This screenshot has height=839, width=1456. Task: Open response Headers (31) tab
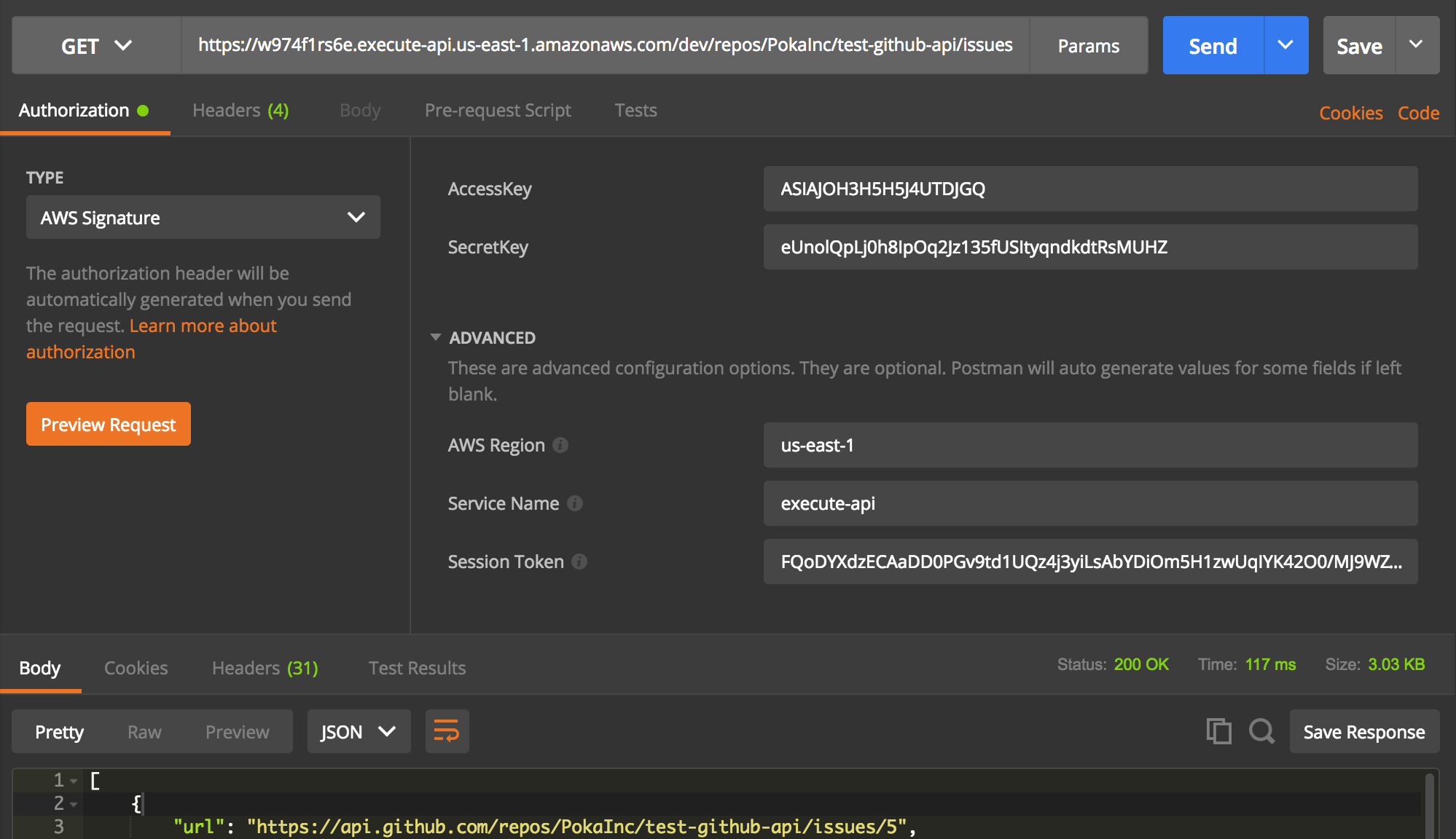[x=265, y=668]
